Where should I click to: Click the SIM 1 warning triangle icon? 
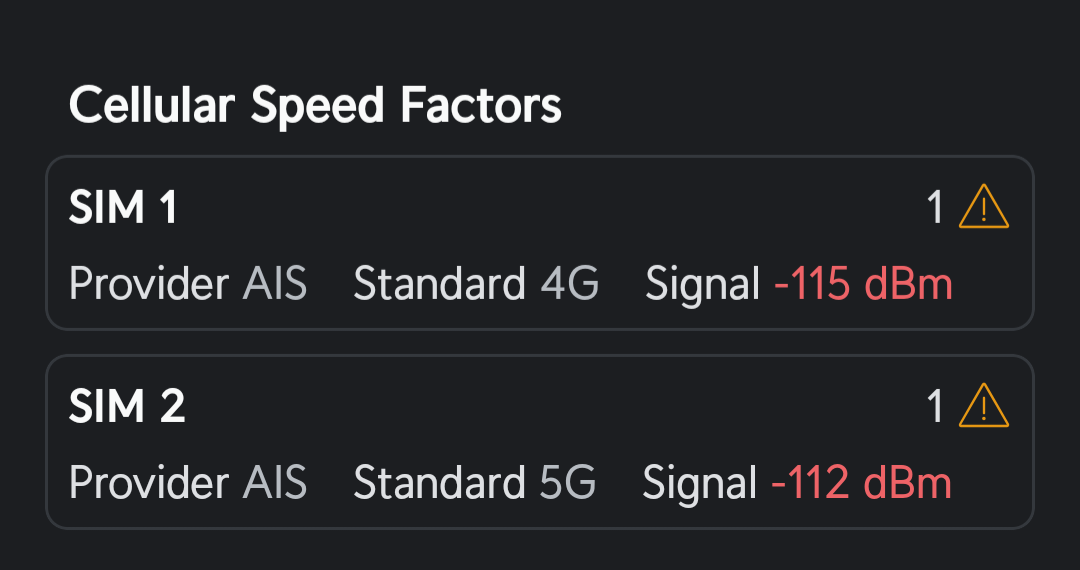tap(984, 209)
